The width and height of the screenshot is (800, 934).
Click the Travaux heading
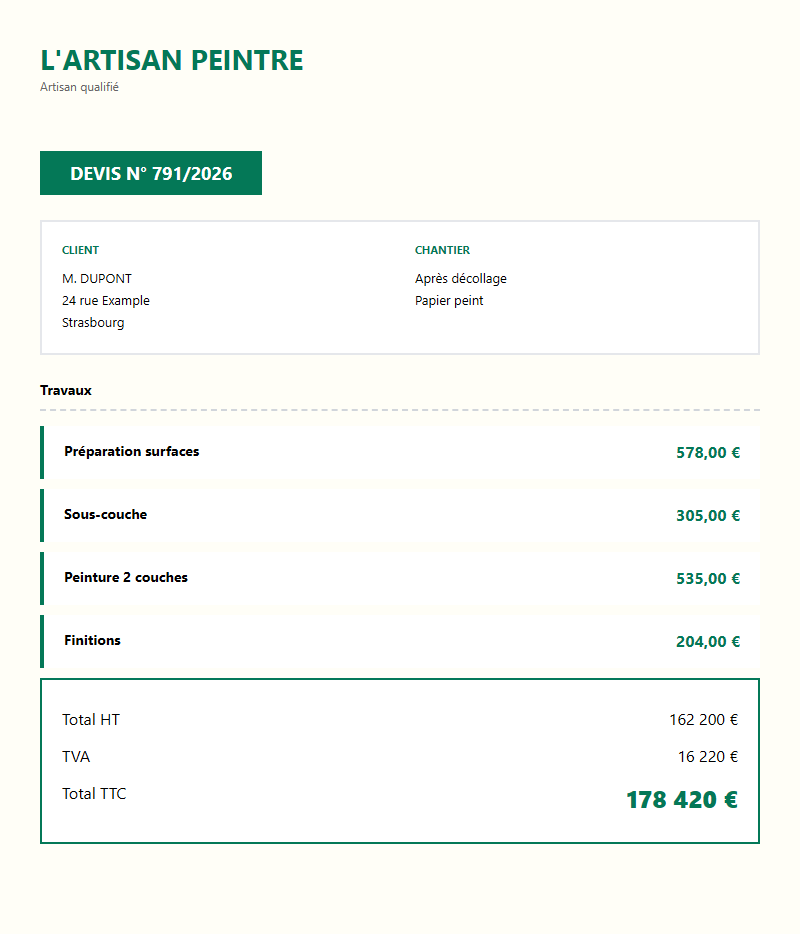[x=66, y=390]
